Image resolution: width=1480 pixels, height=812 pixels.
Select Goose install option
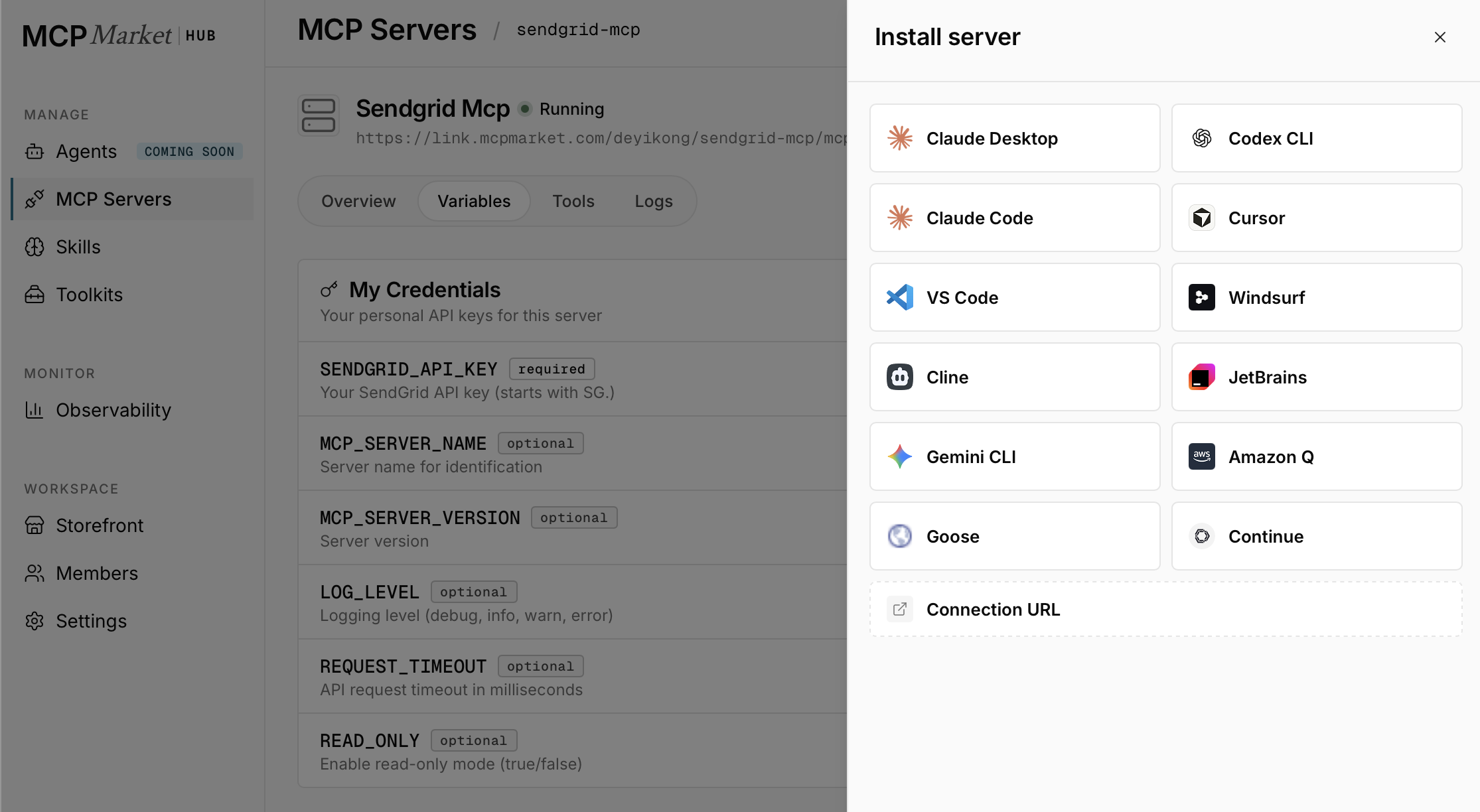point(1015,536)
